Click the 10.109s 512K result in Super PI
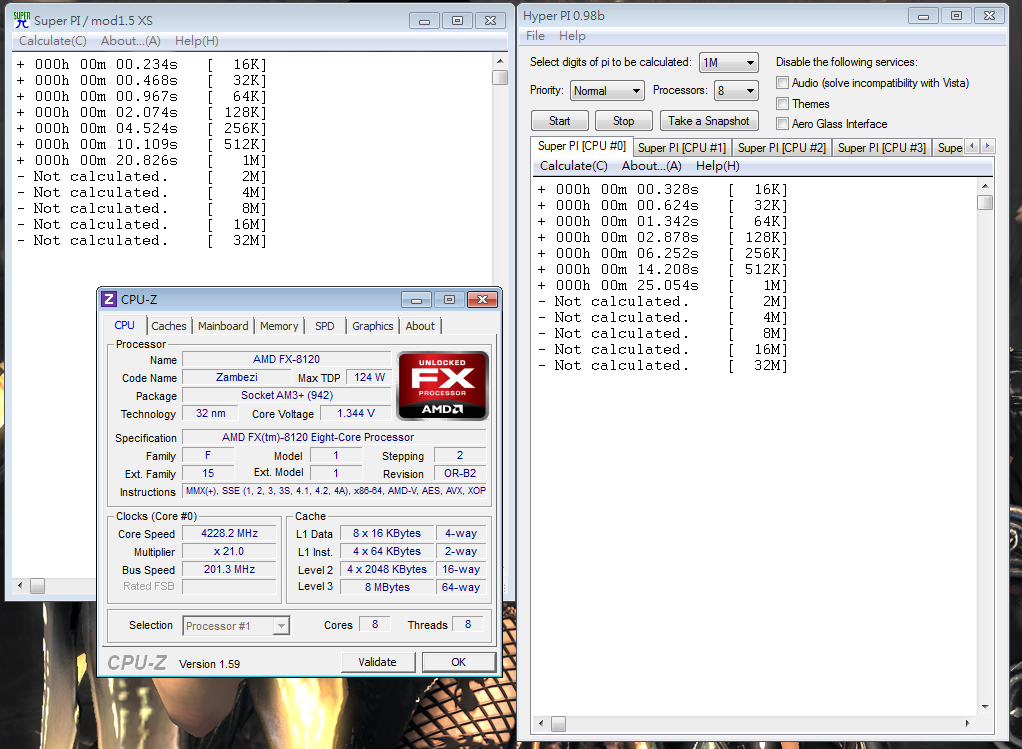This screenshot has height=749, width=1022. point(142,144)
